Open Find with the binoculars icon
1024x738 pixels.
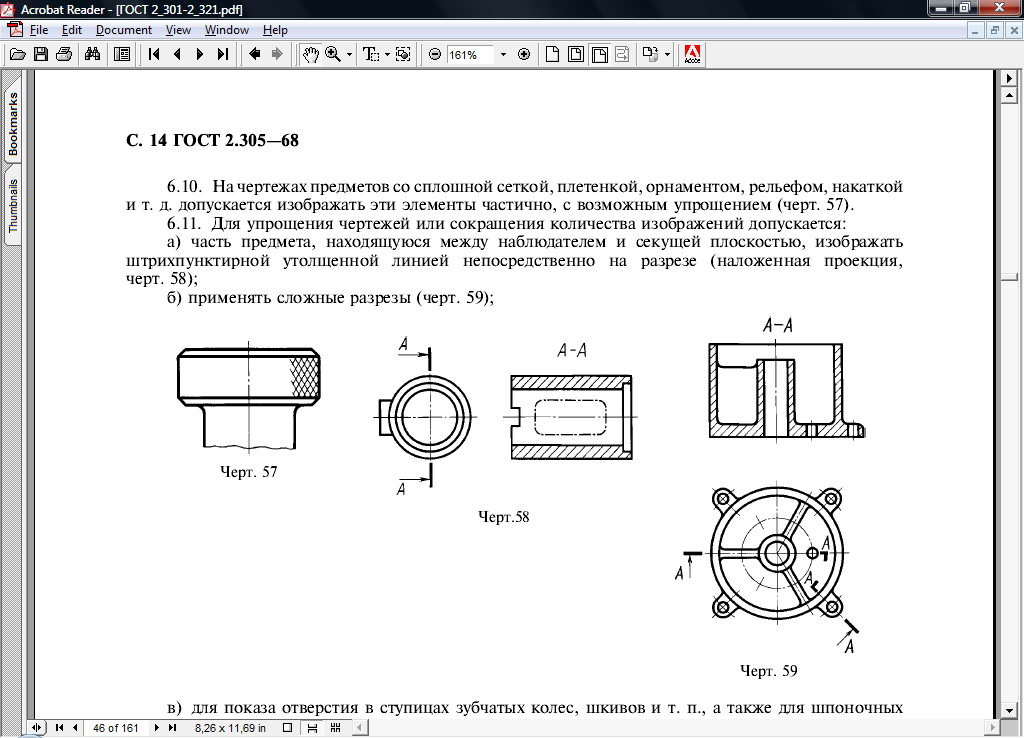click(93, 54)
